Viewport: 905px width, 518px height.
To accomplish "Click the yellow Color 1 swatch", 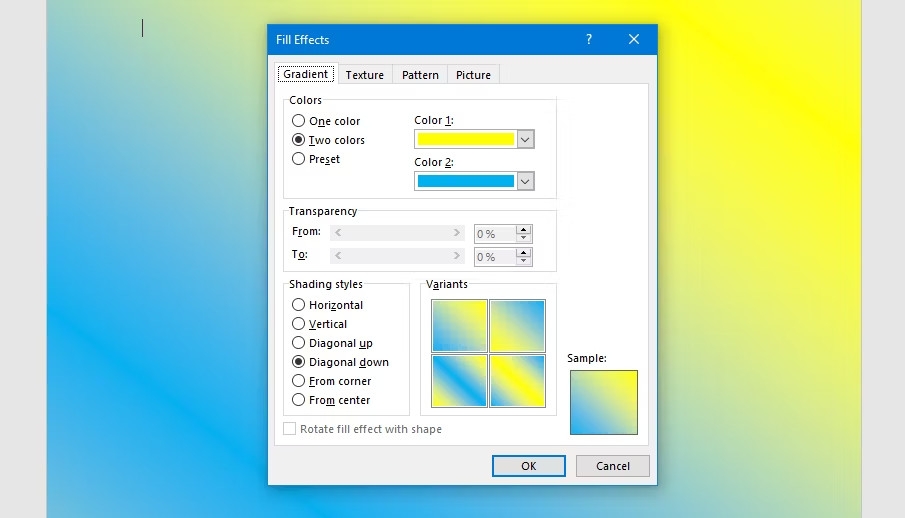I will coord(465,139).
